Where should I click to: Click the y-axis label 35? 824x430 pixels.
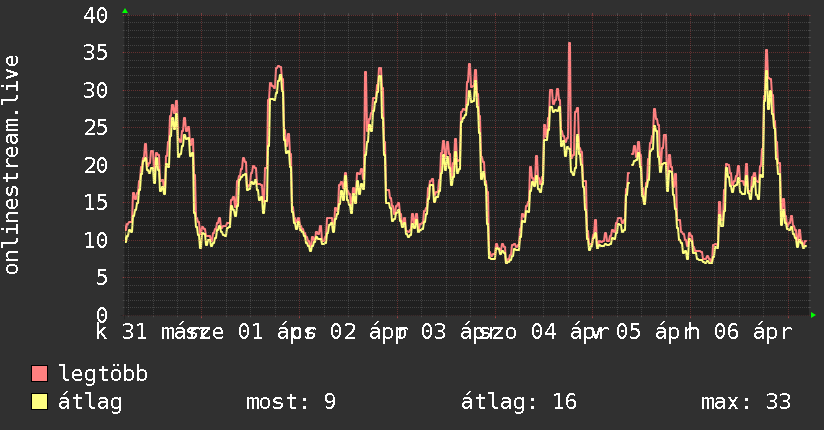96,53
